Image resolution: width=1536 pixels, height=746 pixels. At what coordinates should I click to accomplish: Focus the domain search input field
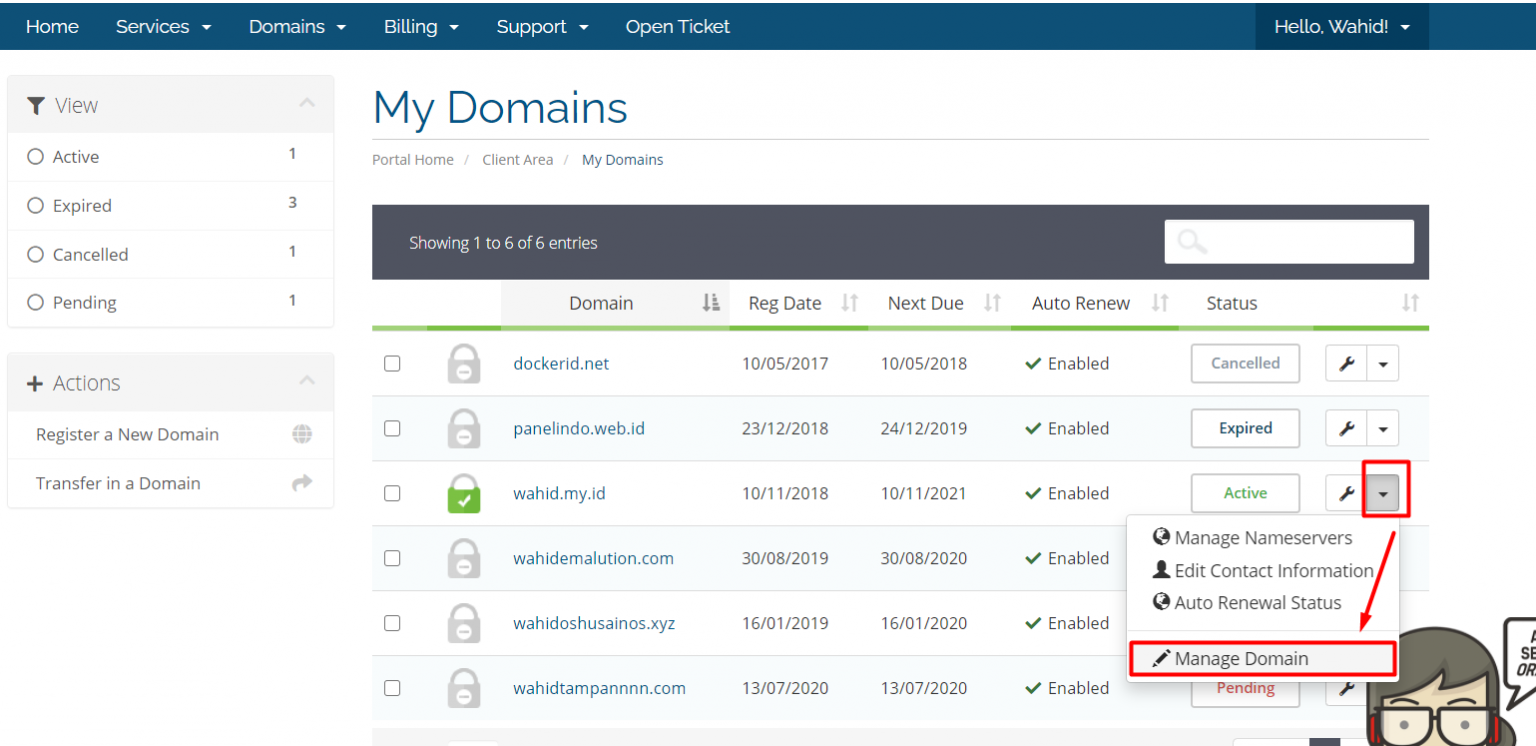coord(1289,242)
